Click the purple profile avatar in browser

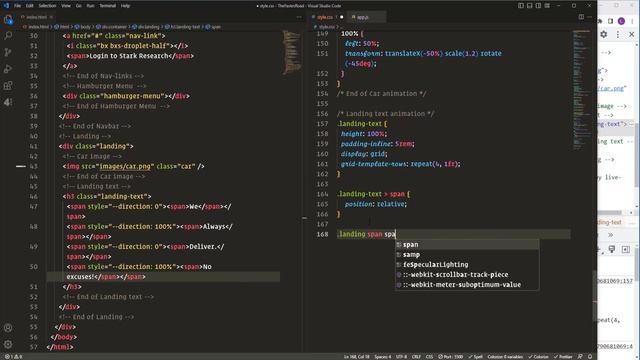[621, 21]
